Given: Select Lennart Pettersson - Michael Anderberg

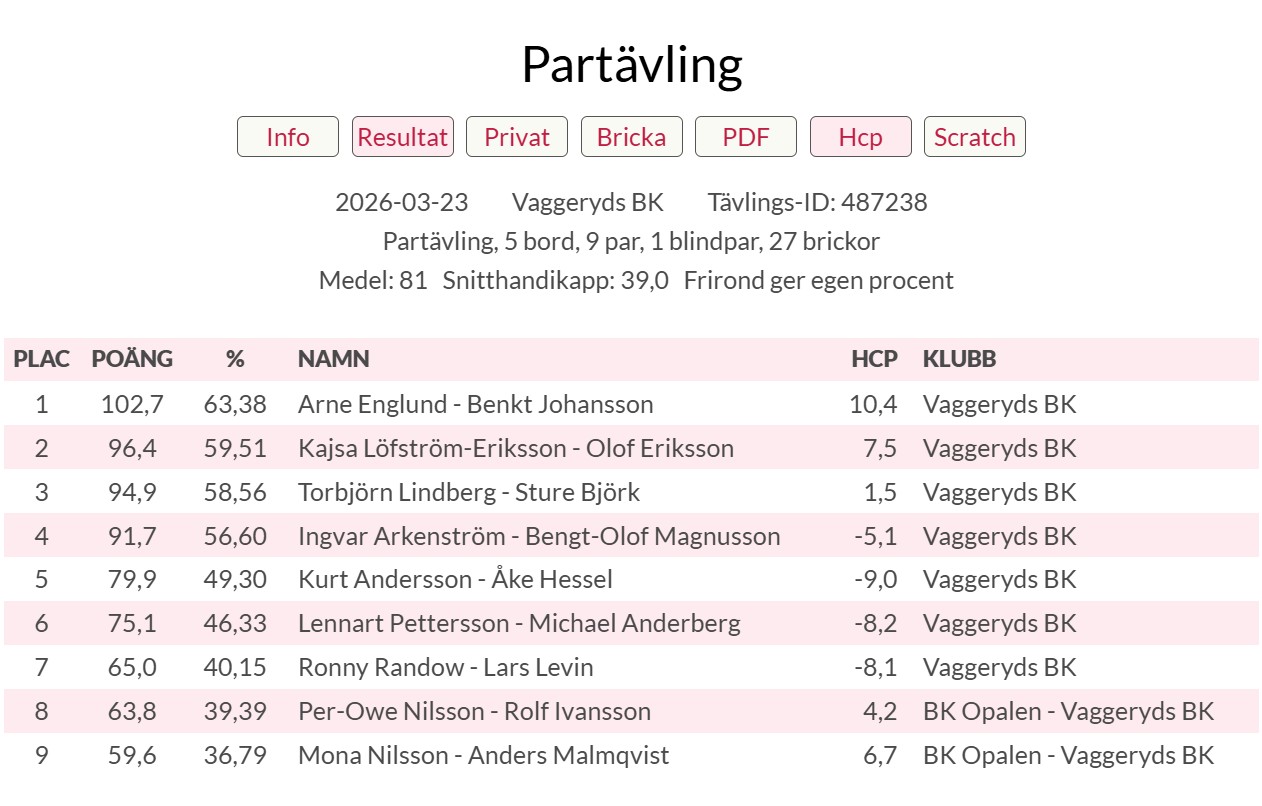Looking at the screenshot, I should tap(519, 624).
